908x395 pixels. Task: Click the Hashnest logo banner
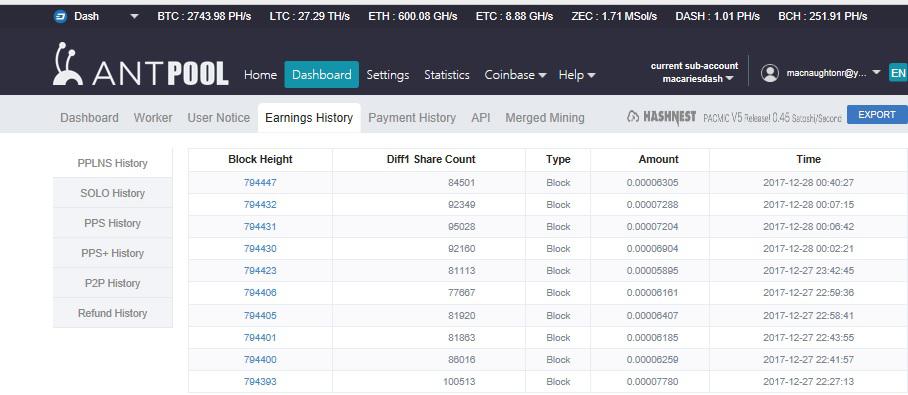point(661,117)
